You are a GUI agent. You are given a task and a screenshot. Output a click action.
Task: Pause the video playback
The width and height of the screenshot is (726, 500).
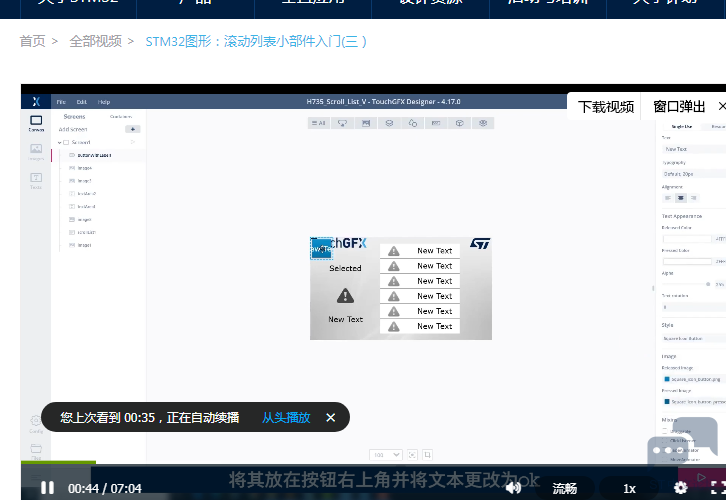coord(47,488)
